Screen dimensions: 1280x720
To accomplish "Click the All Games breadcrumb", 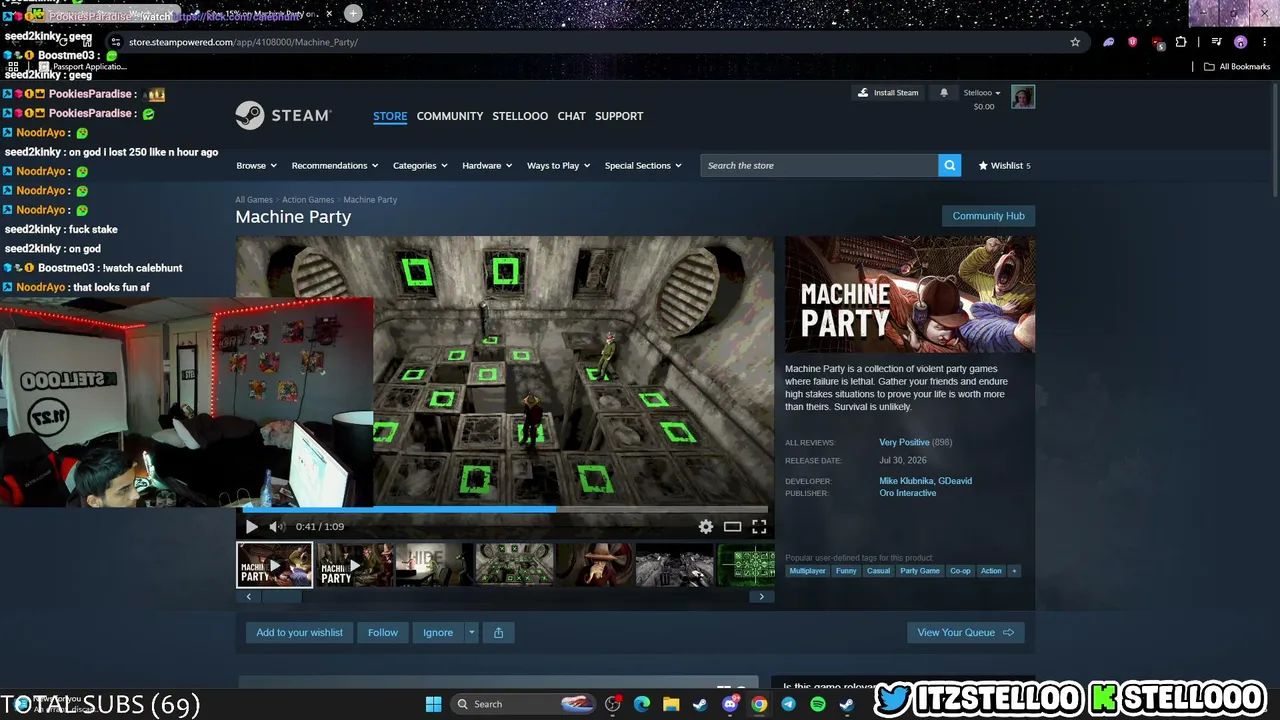I will point(254,200).
